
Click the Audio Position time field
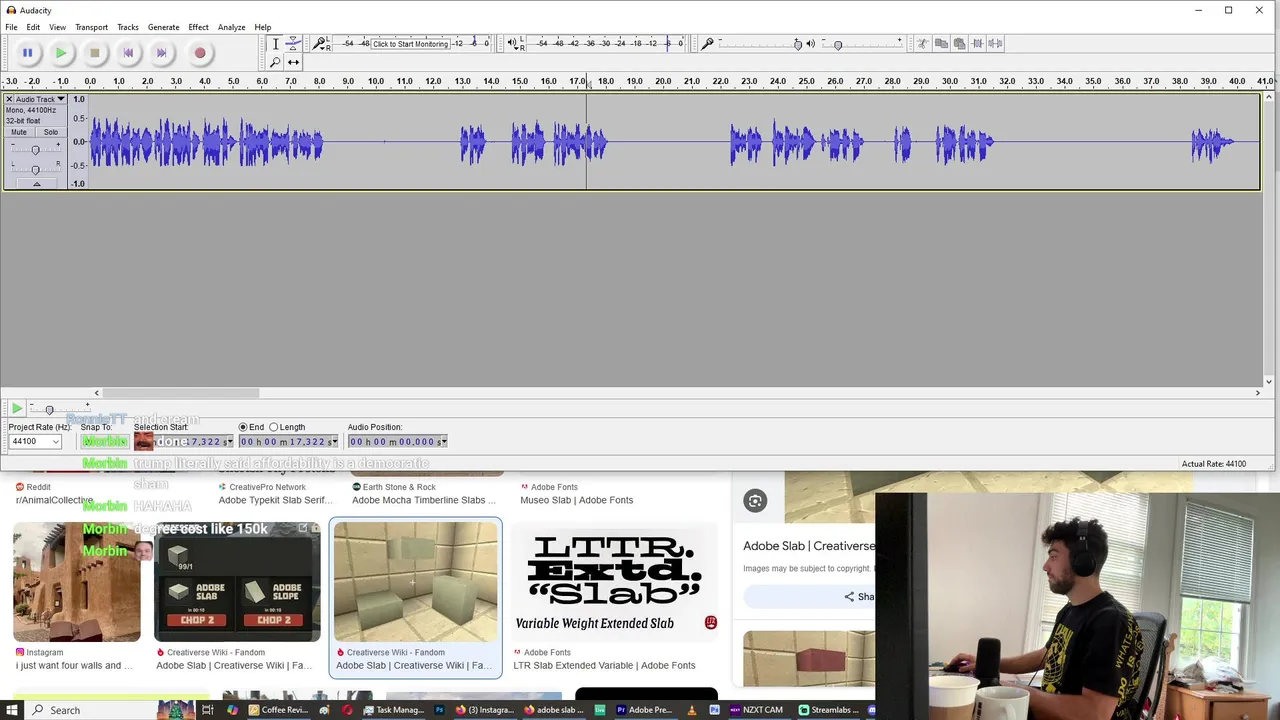click(397, 442)
